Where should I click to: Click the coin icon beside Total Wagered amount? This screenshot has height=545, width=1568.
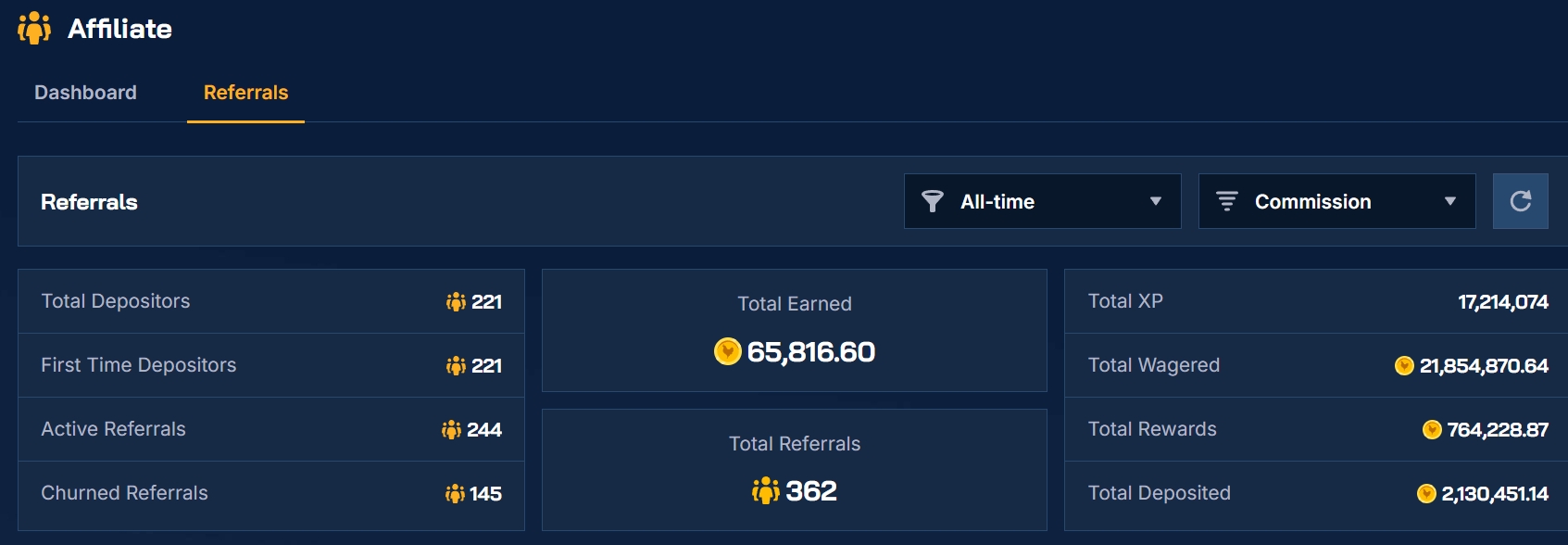[1404, 365]
